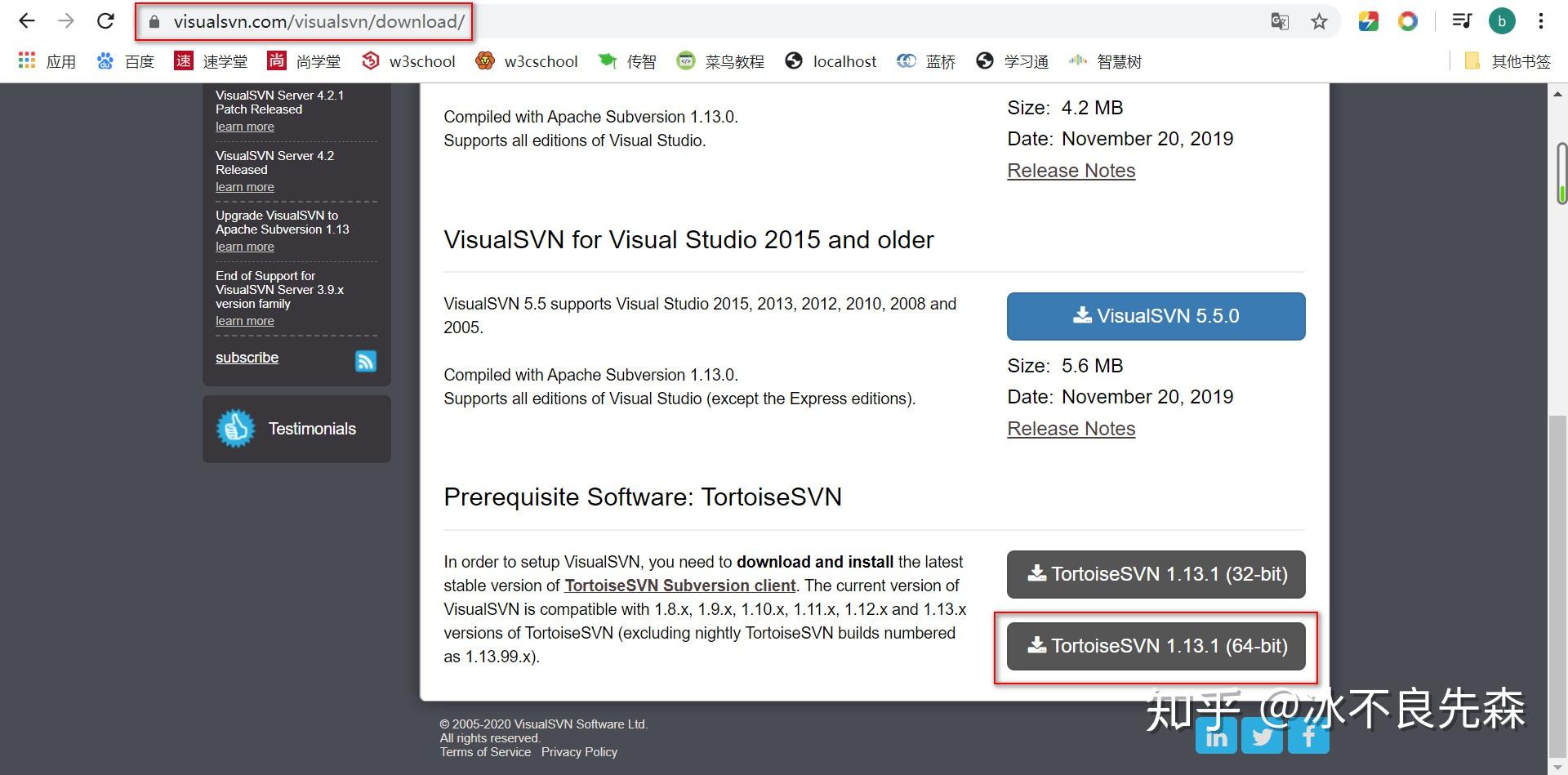The image size is (1568, 775).
Task: Click the Facebook icon in the footer
Action: tap(1307, 735)
